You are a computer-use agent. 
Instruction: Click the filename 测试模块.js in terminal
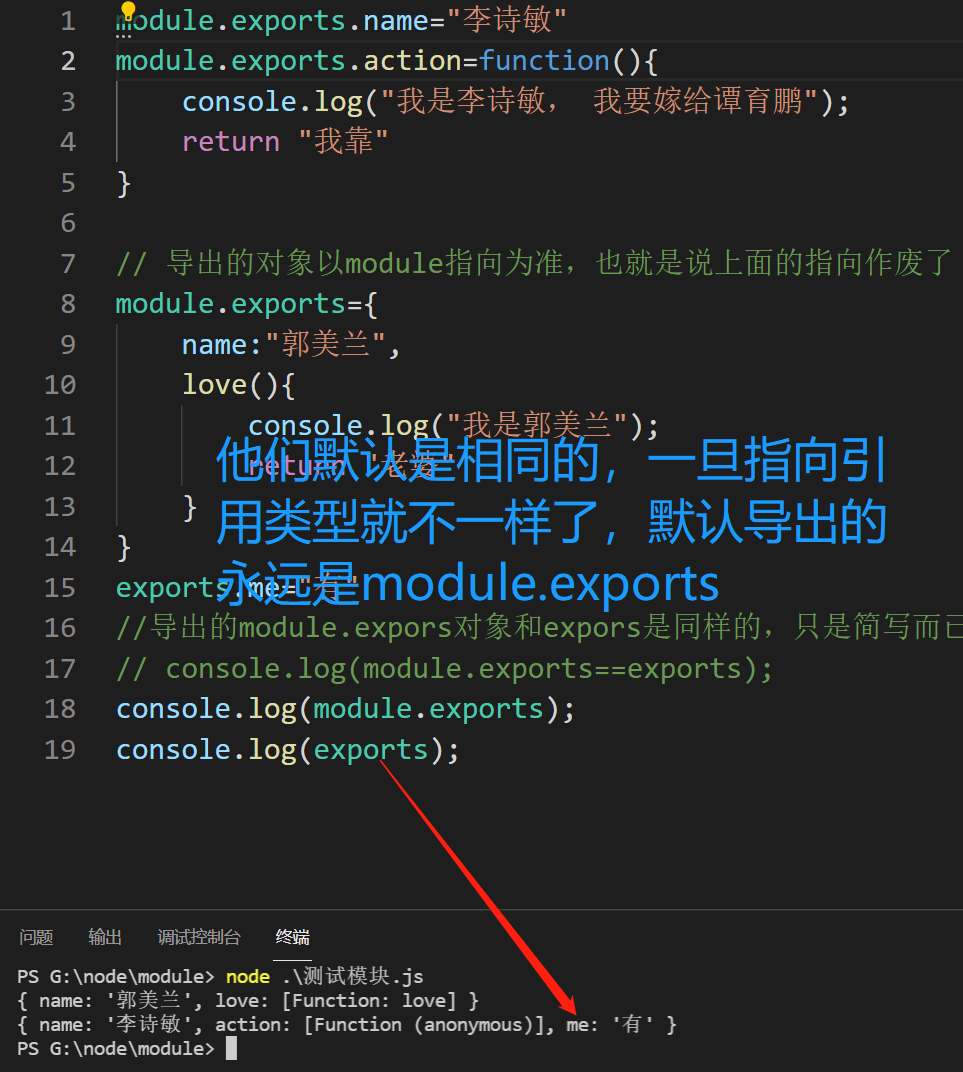349,976
